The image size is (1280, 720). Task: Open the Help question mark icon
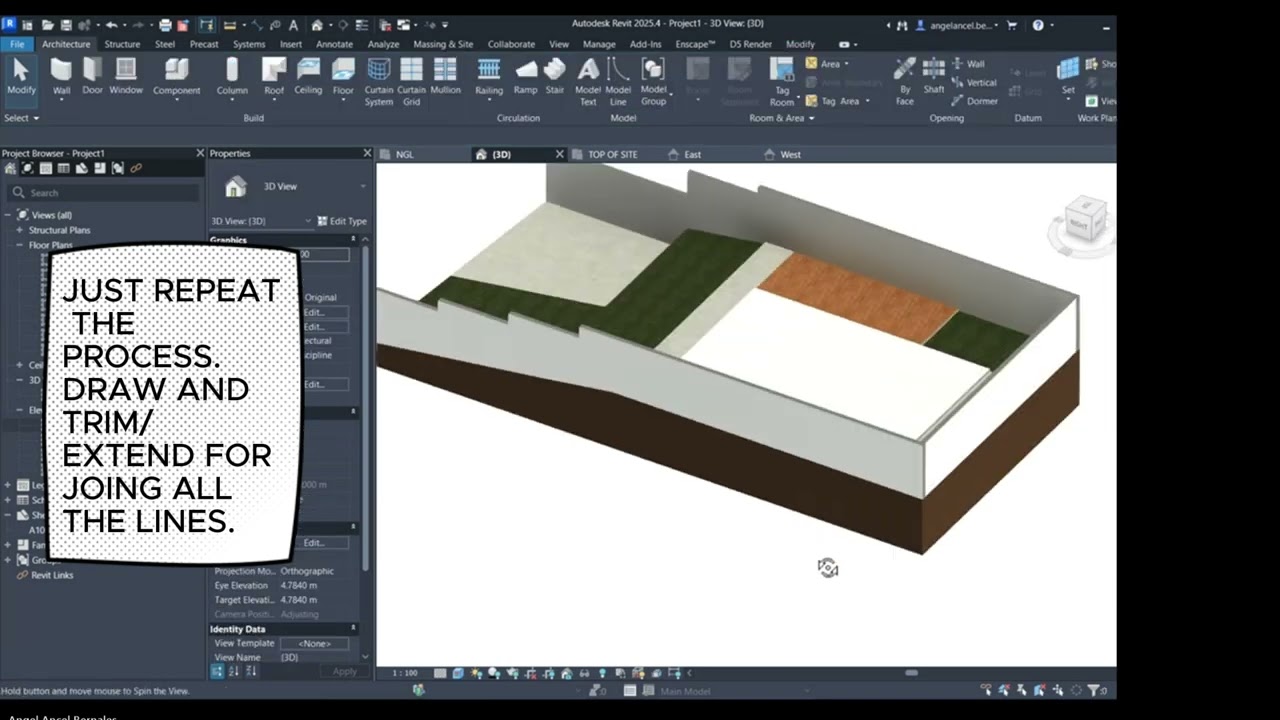(1038, 25)
